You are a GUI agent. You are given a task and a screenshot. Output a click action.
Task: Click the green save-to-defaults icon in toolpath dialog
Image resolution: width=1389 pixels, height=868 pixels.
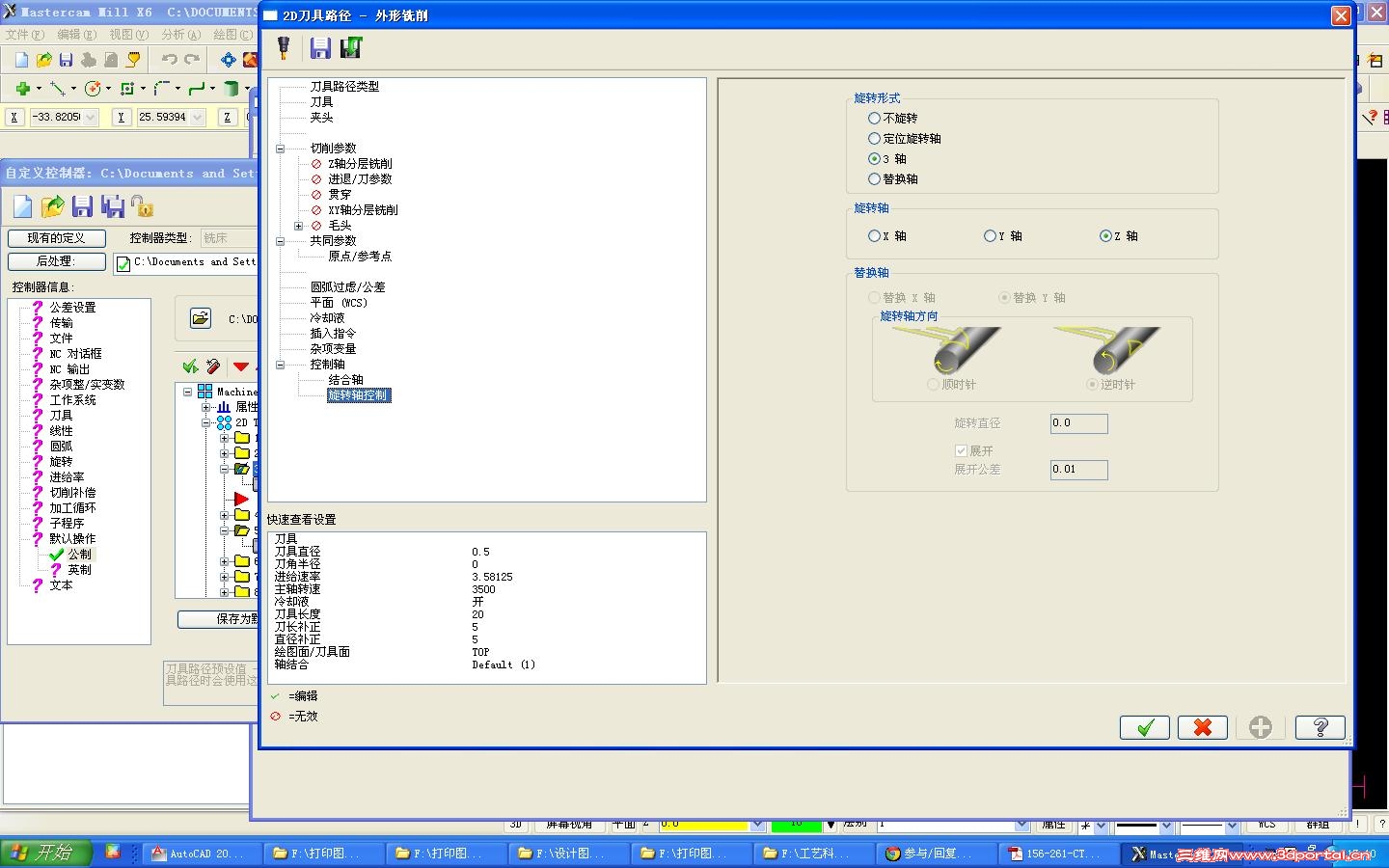(350, 47)
